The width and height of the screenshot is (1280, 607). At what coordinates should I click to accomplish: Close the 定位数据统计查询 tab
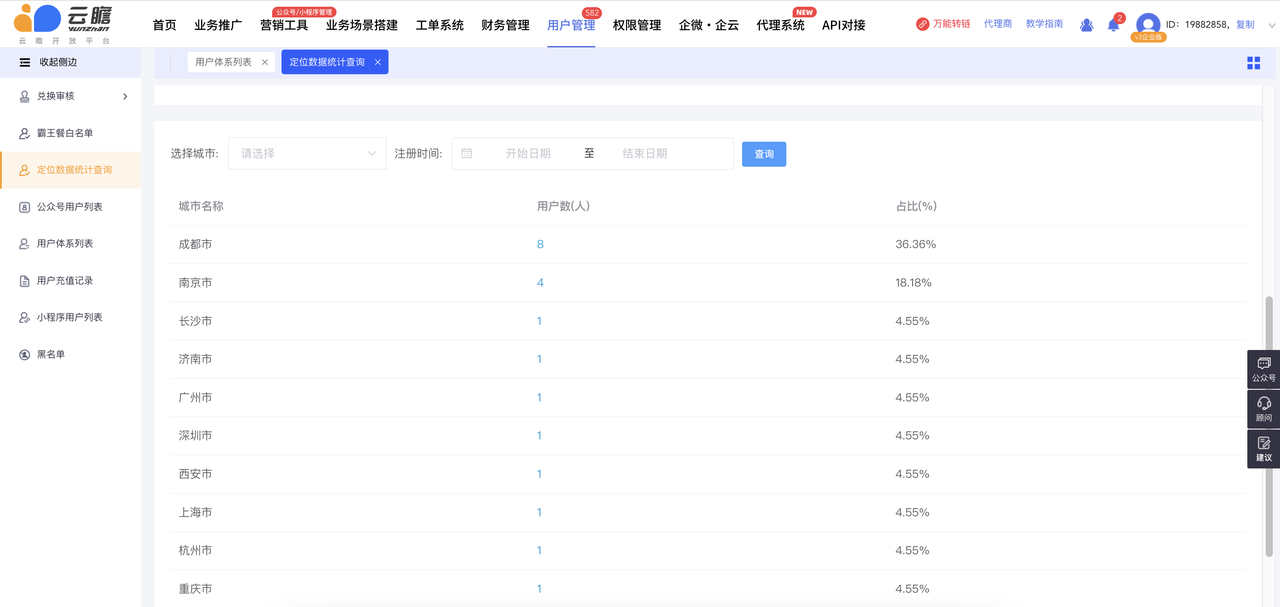coord(377,62)
